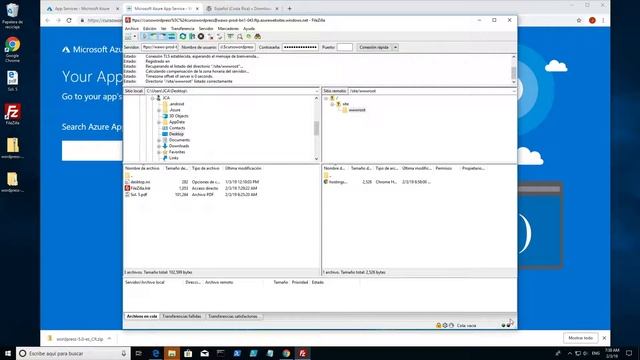Open the Archivo menu

click(x=131, y=29)
